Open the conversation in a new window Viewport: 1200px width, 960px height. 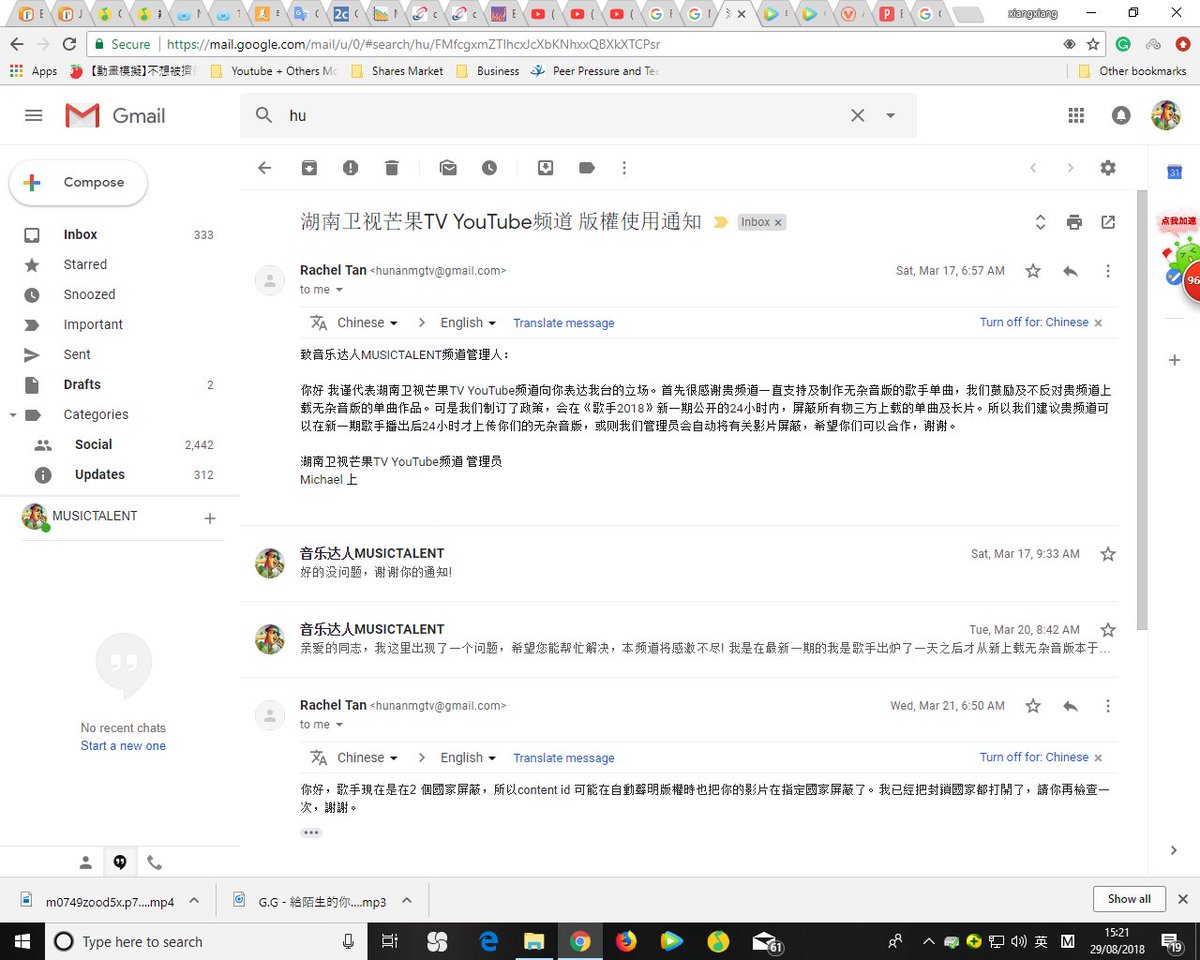(1108, 222)
